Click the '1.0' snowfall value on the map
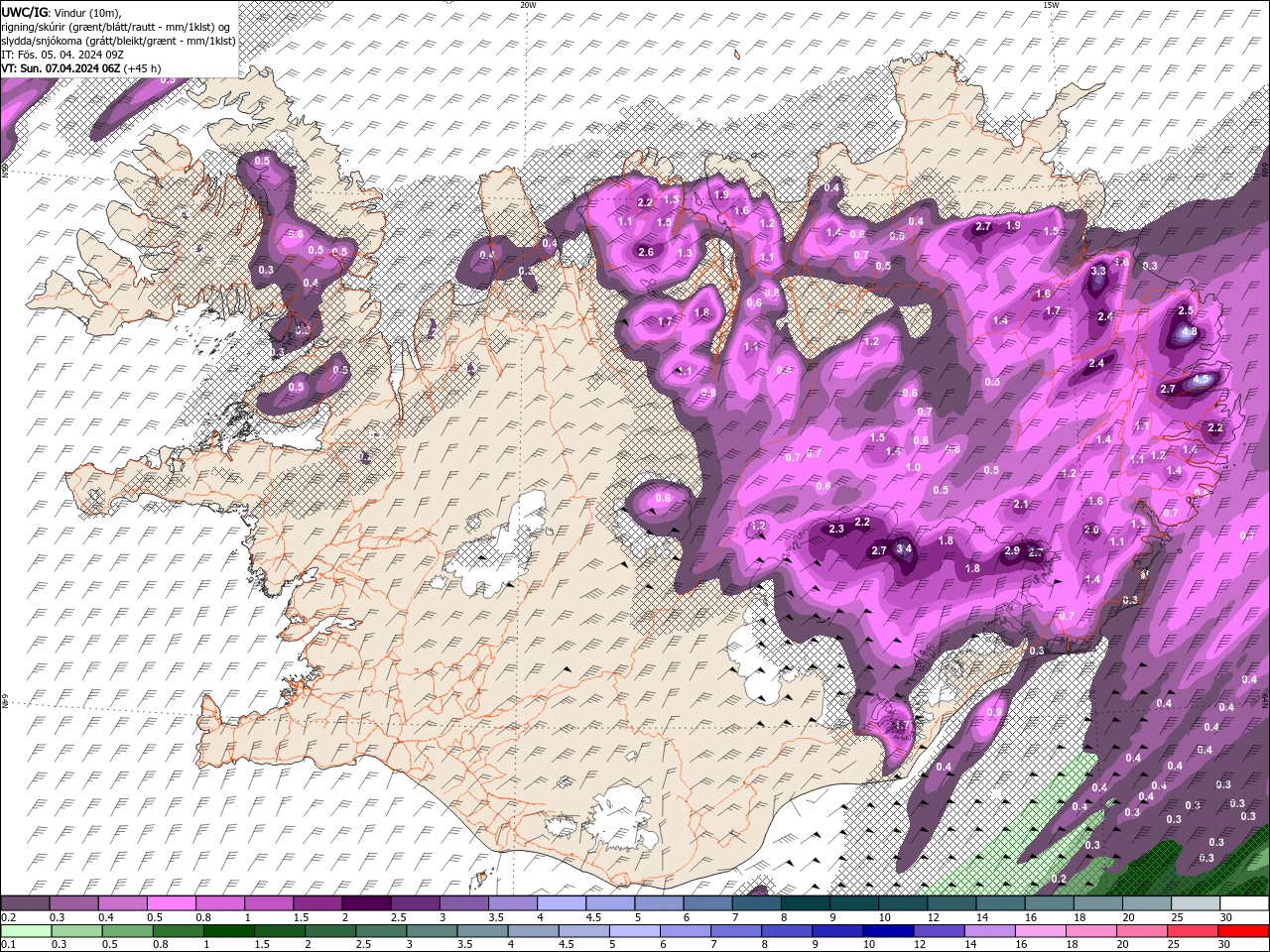 pyautogui.click(x=914, y=467)
